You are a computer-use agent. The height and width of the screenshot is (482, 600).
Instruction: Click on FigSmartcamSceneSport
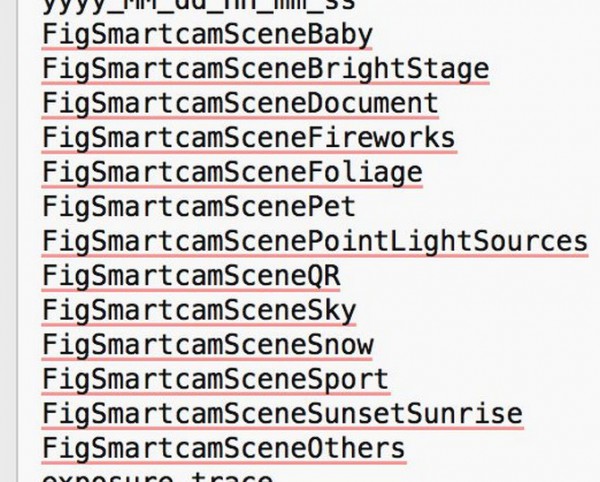[215, 379]
